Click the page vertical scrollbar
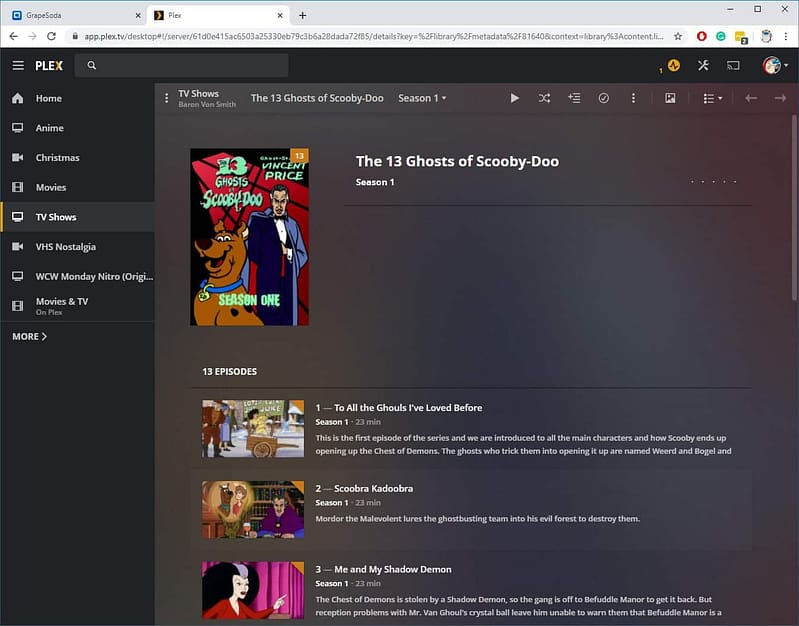 794,208
